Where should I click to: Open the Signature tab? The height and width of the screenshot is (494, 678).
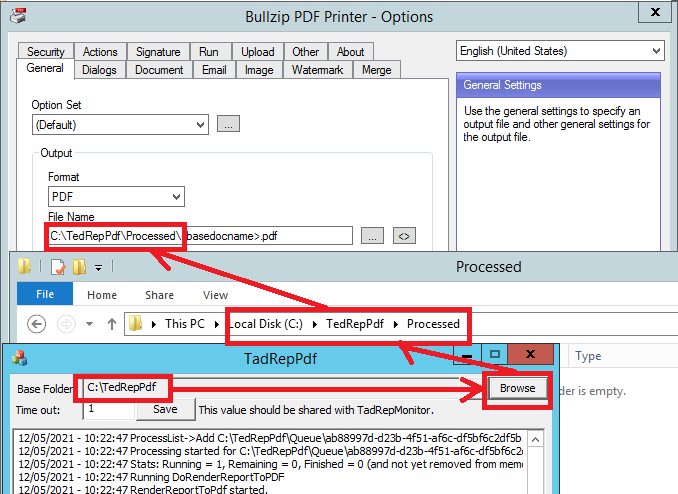[x=158, y=52]
